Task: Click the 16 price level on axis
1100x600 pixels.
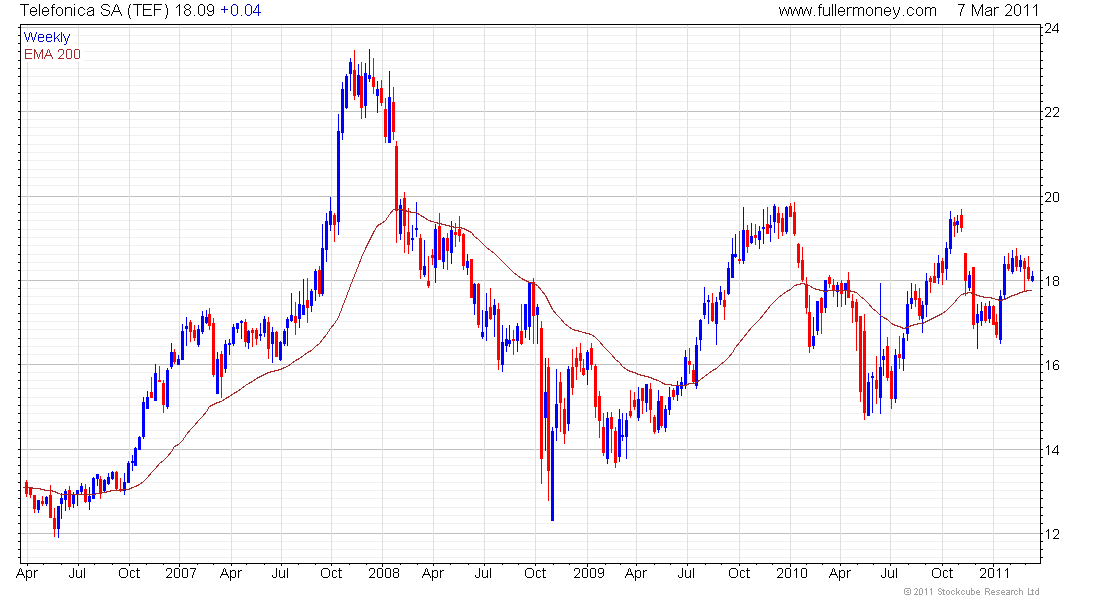Action: pos(1052,366)
